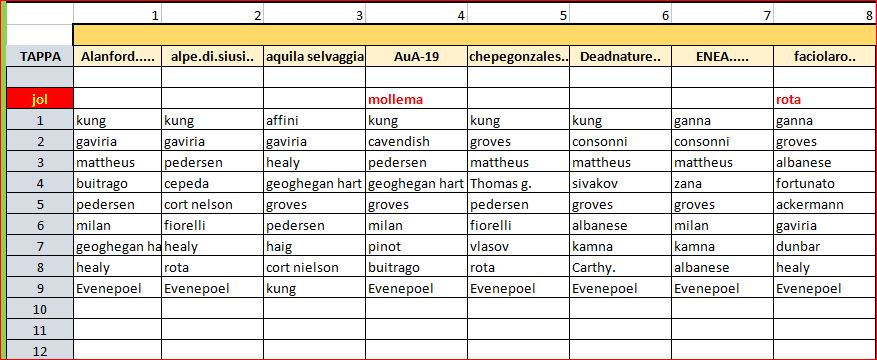Select the AuA-19 header cell
The image size is (877, 360).
pyautogui.click(x=417, y=56)
